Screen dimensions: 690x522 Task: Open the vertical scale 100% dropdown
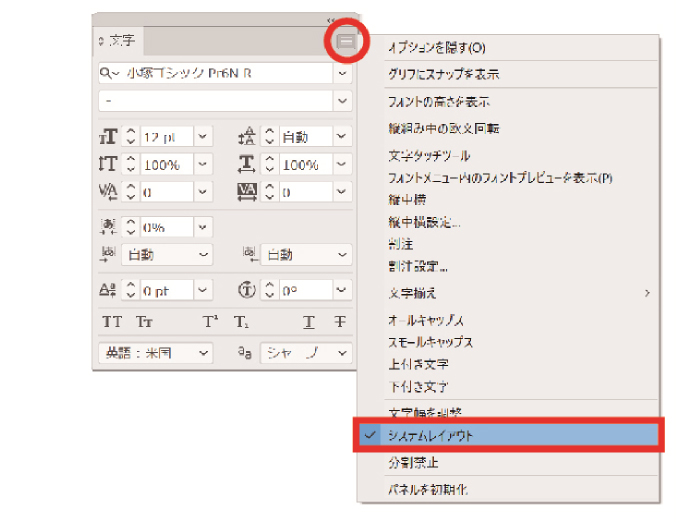tap(202, 164)
